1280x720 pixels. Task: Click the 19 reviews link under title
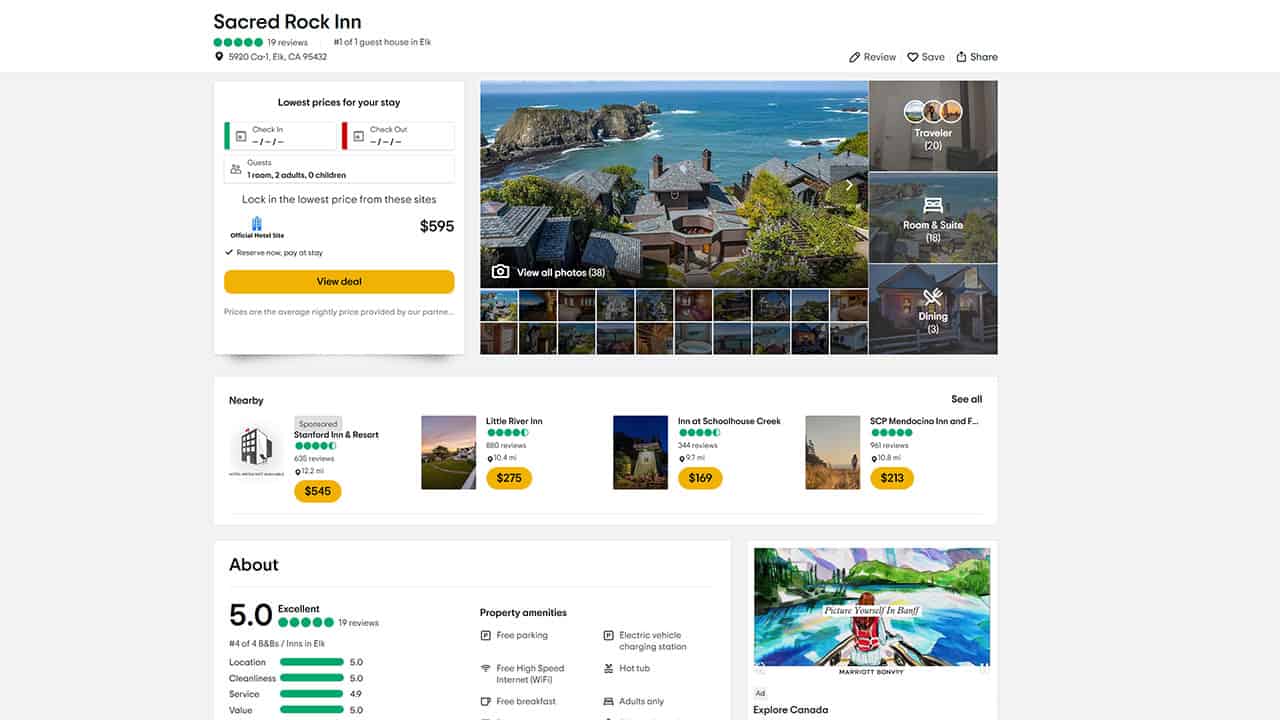coord(287,43)
